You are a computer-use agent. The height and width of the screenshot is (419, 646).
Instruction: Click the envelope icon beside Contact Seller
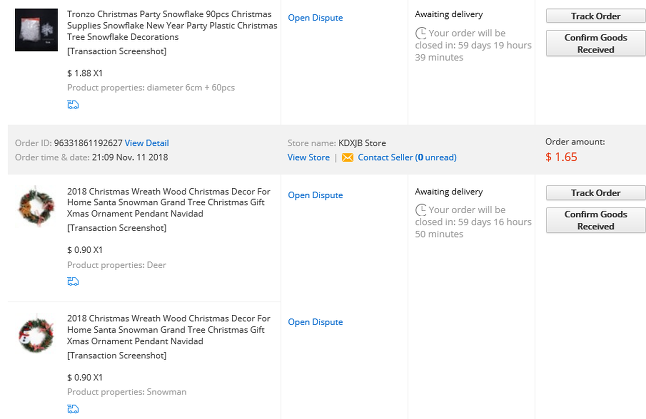348,157
